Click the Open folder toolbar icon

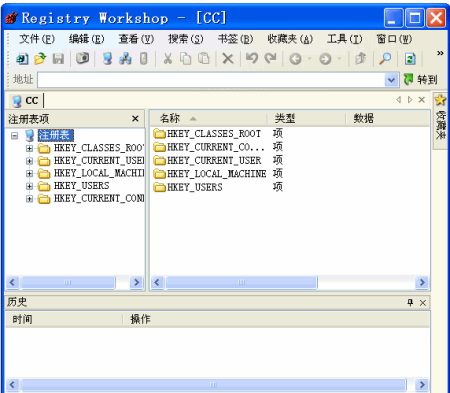pos(40,59)
